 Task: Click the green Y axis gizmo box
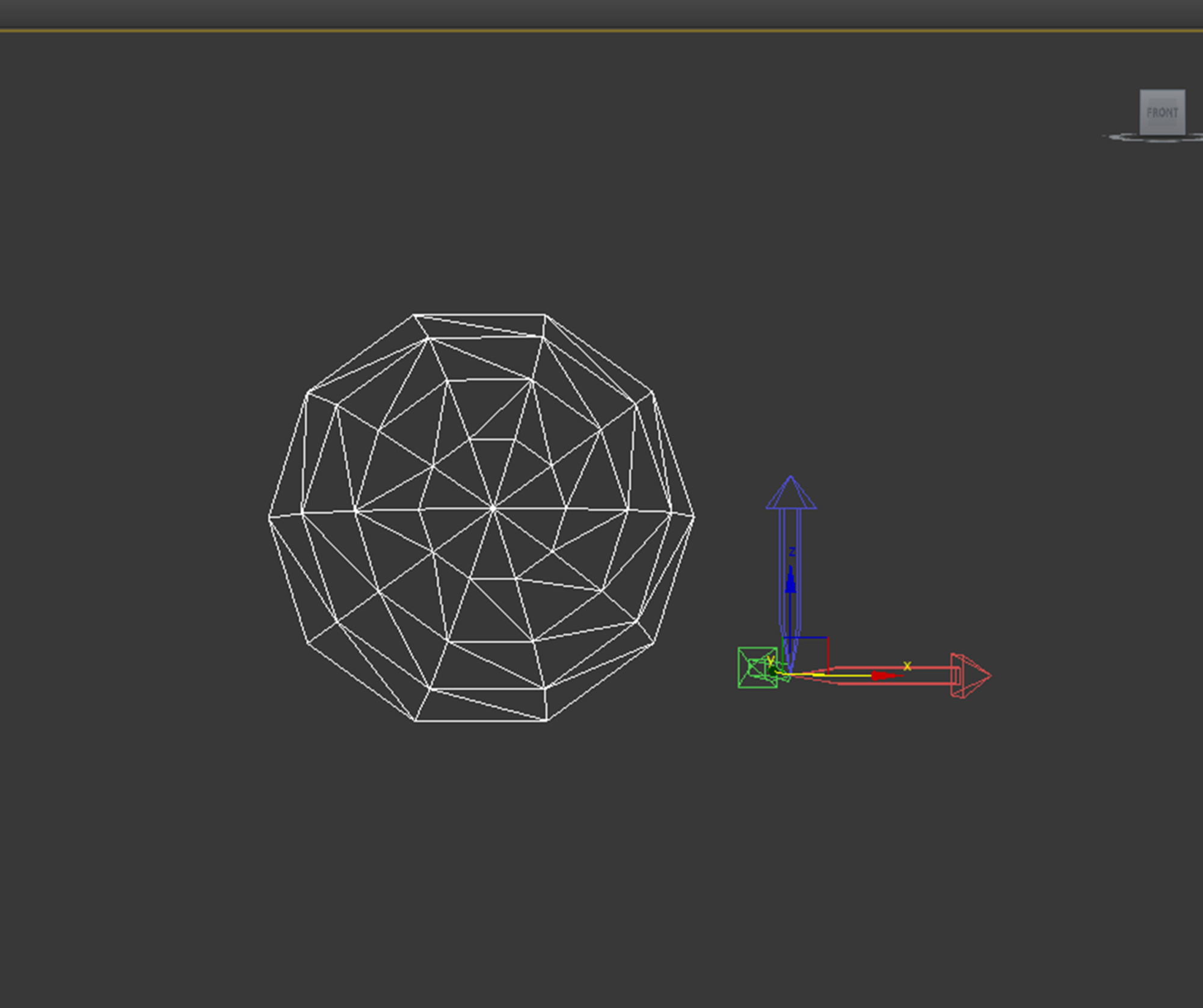(x=757, y=668)
